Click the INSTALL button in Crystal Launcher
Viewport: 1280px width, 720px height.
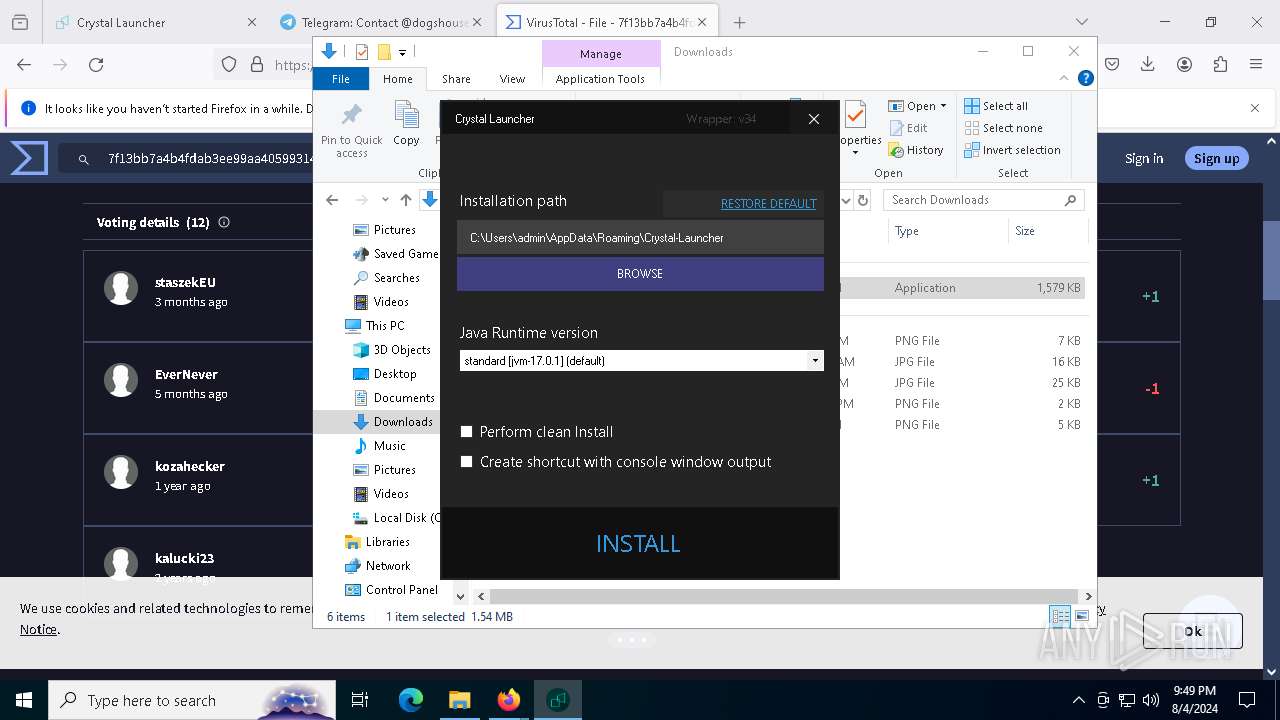638,543
